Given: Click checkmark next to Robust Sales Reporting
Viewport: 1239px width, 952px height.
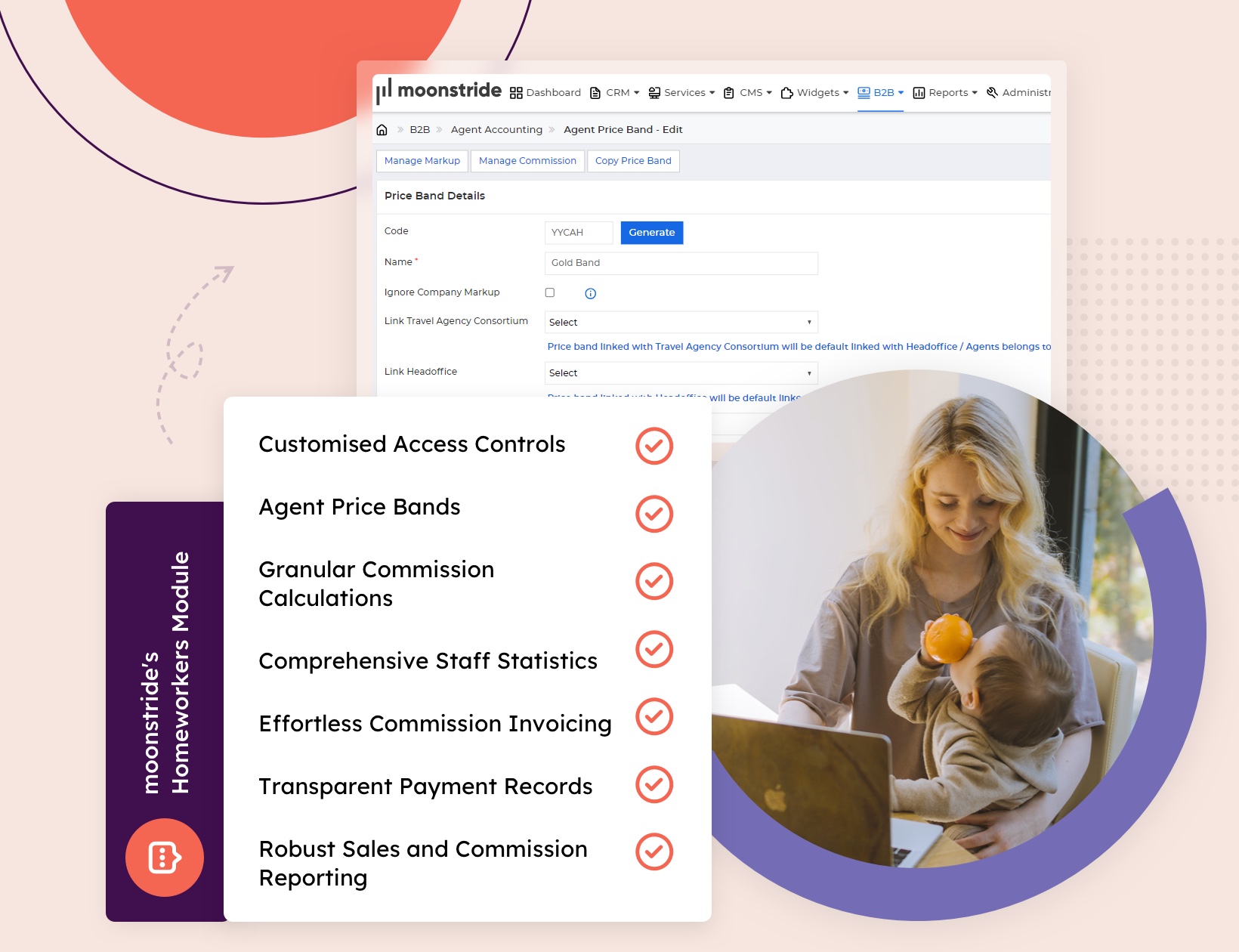Looking at the screenshot, I should point(654,852).
